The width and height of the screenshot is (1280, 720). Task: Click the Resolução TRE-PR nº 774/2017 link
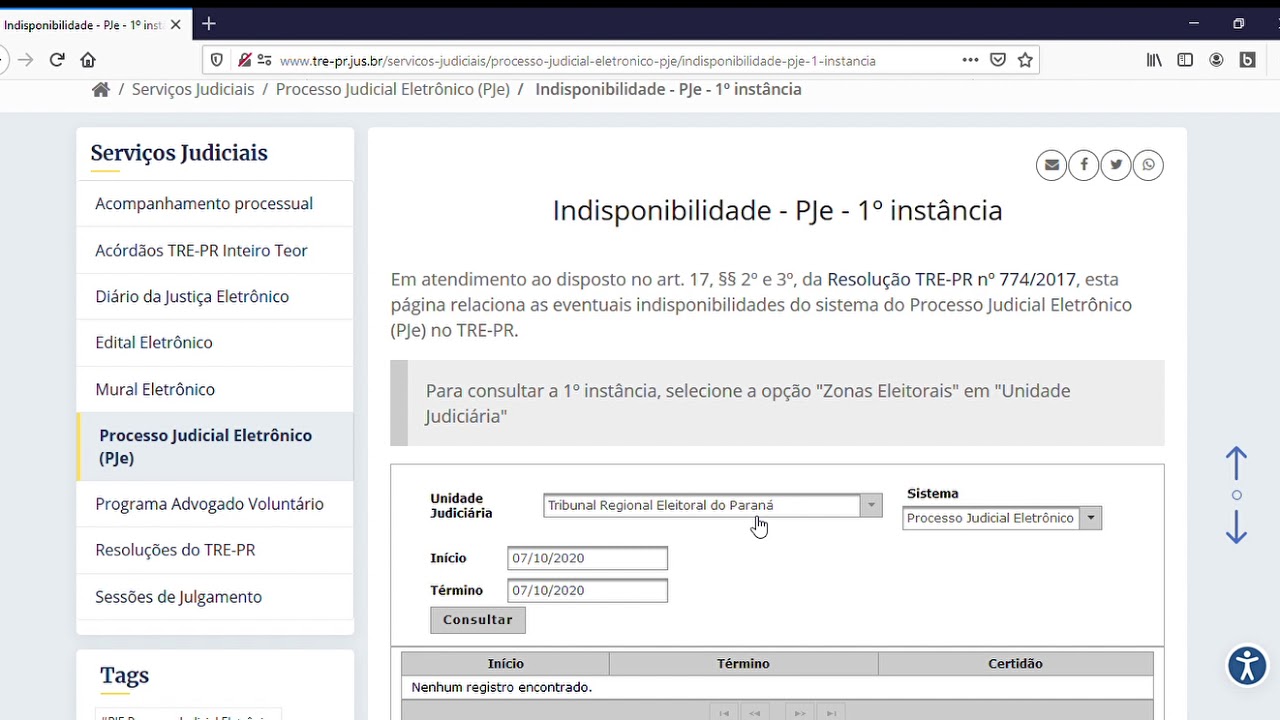pyautogui.click(x=951, y=279)
